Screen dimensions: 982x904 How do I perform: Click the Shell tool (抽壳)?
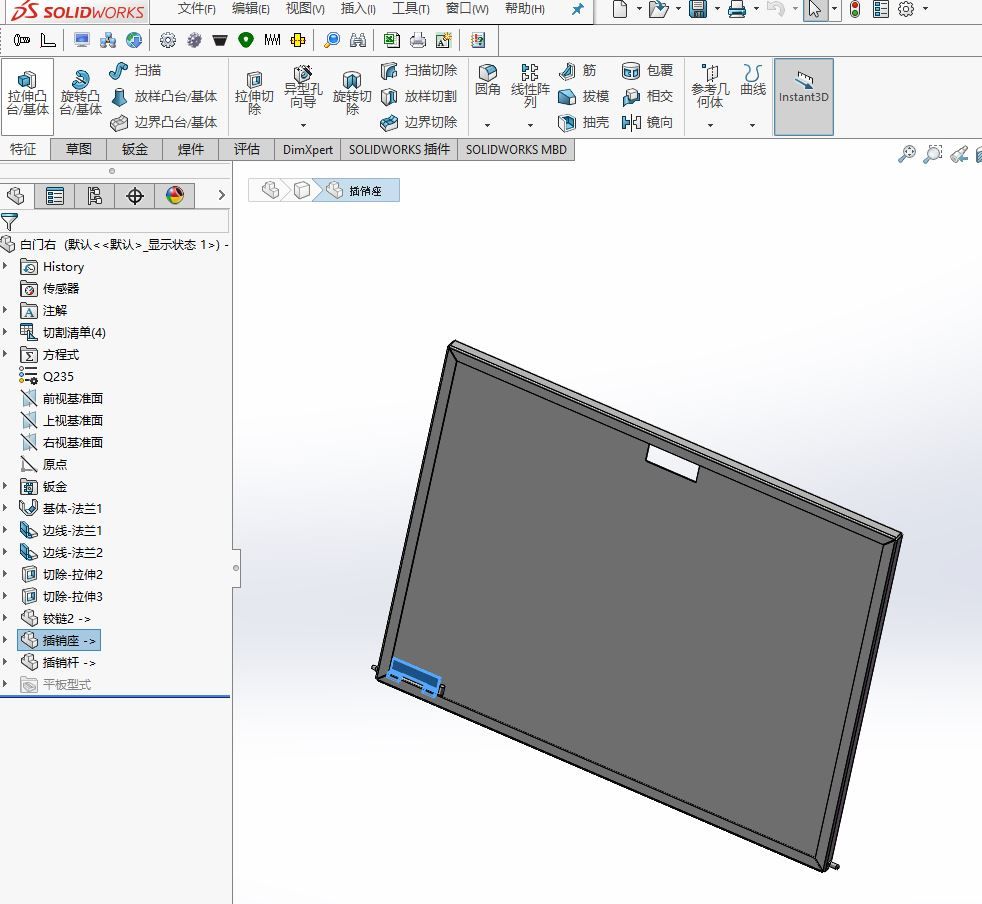point(583,122)
